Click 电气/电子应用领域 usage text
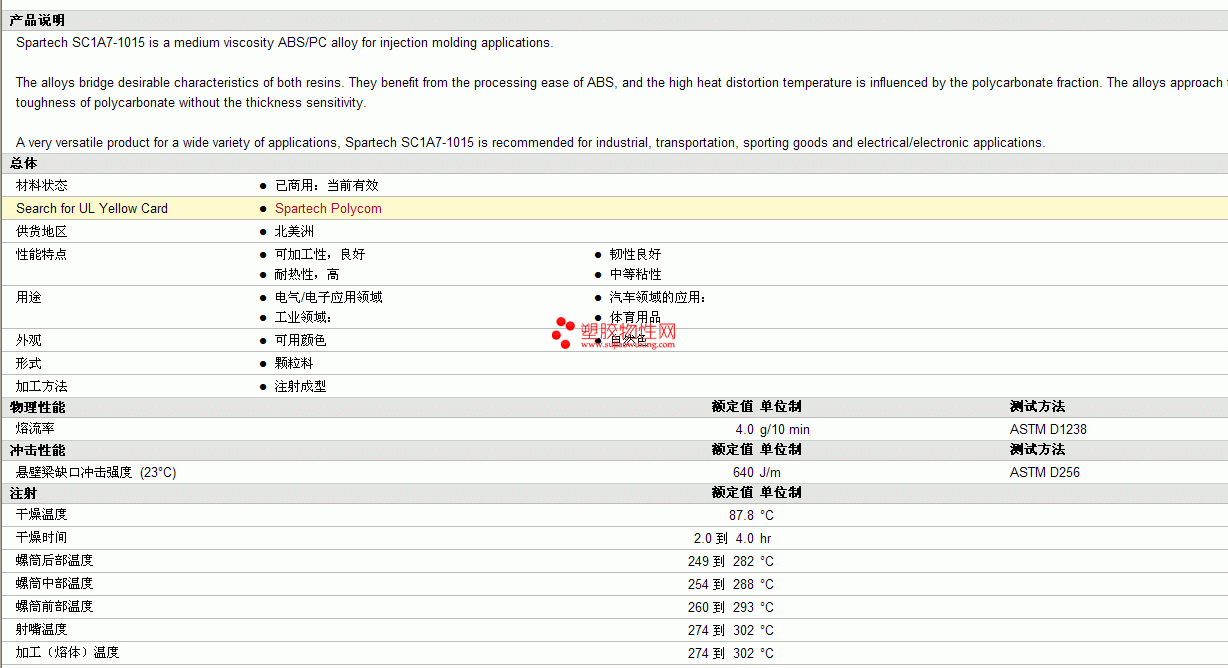1228x668 pixels. [x=329, y=298]
